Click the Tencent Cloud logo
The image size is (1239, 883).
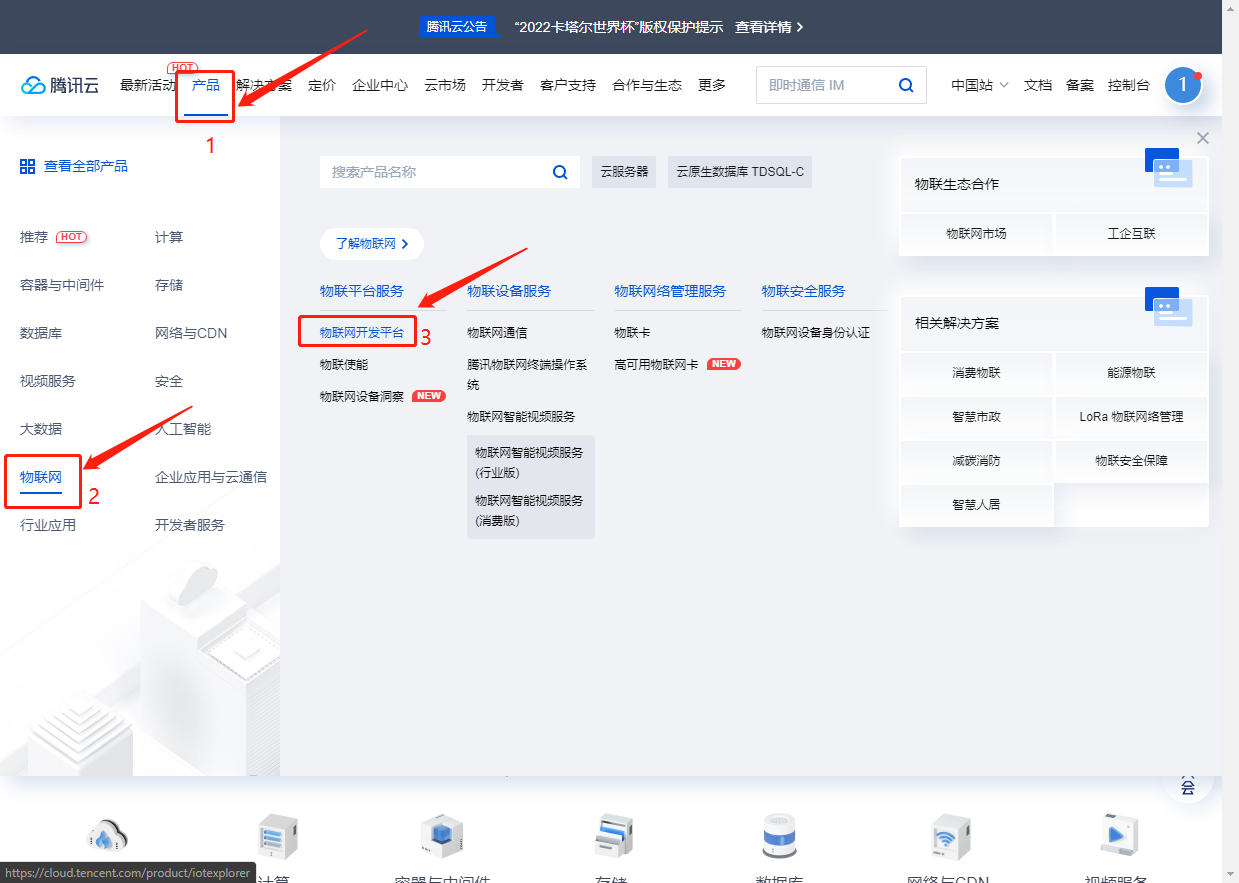pyautogui.click(x=59, y=84)
